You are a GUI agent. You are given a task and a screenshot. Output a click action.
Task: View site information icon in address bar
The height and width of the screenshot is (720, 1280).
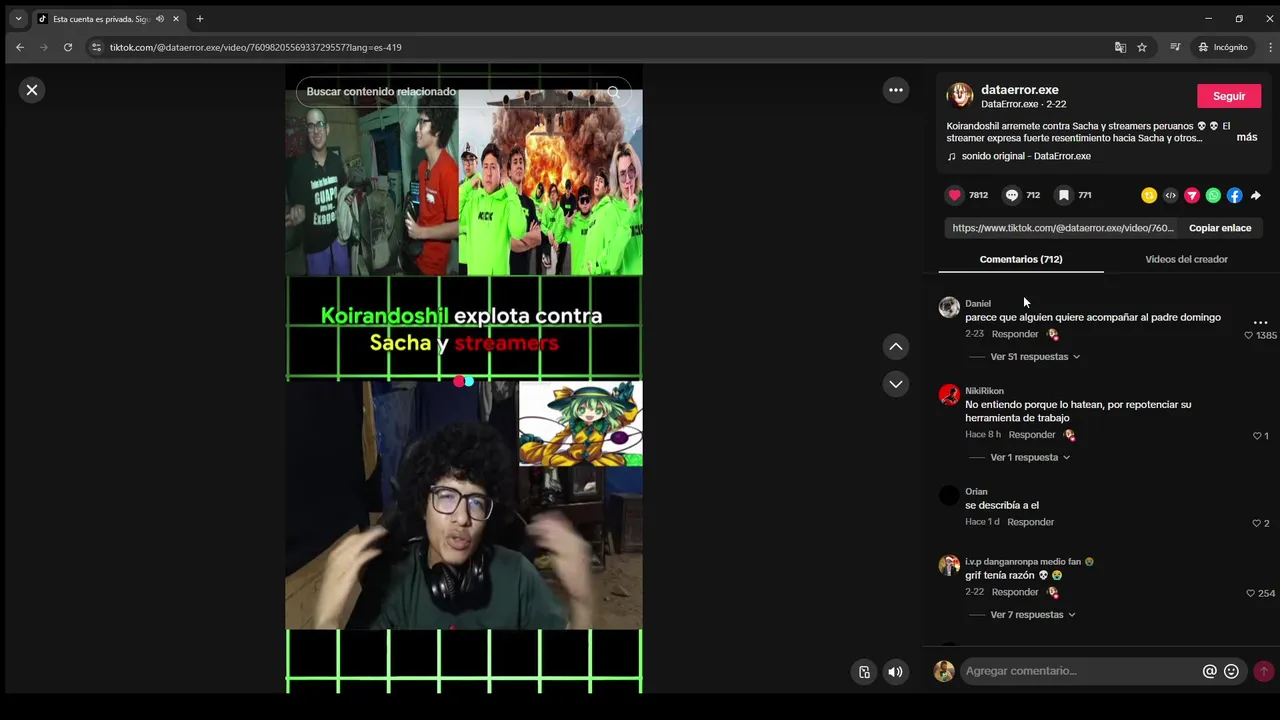(x=96, y=47)
